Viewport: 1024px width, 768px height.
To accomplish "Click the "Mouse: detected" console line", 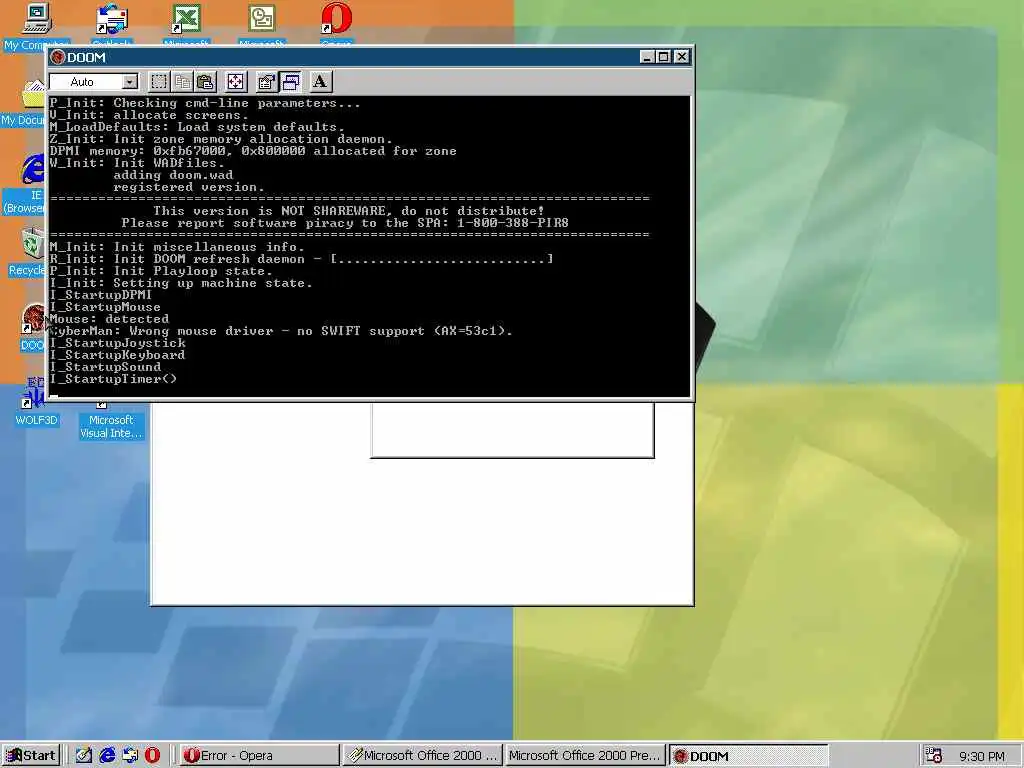I will pyautogui.click(x=109, y=319).
